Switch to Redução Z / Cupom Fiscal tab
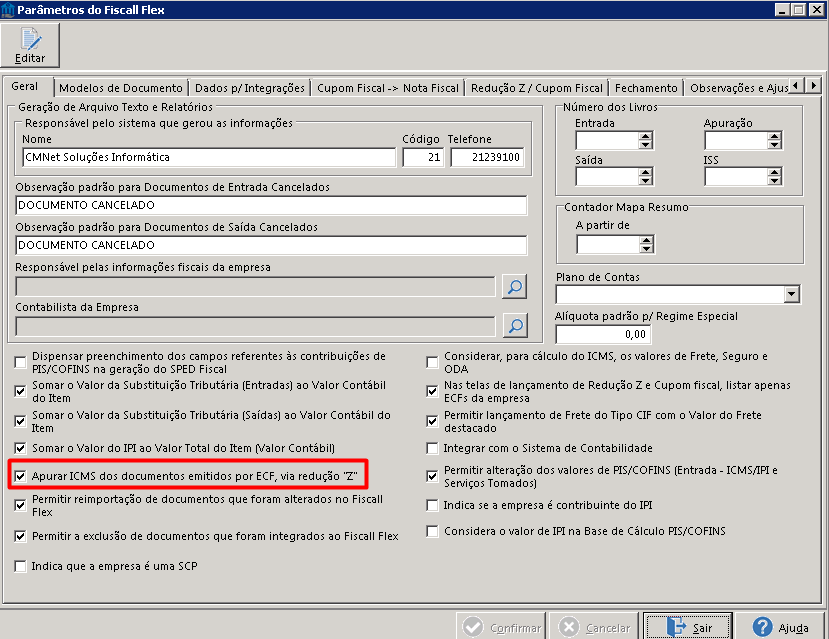 tap(537, 88)
